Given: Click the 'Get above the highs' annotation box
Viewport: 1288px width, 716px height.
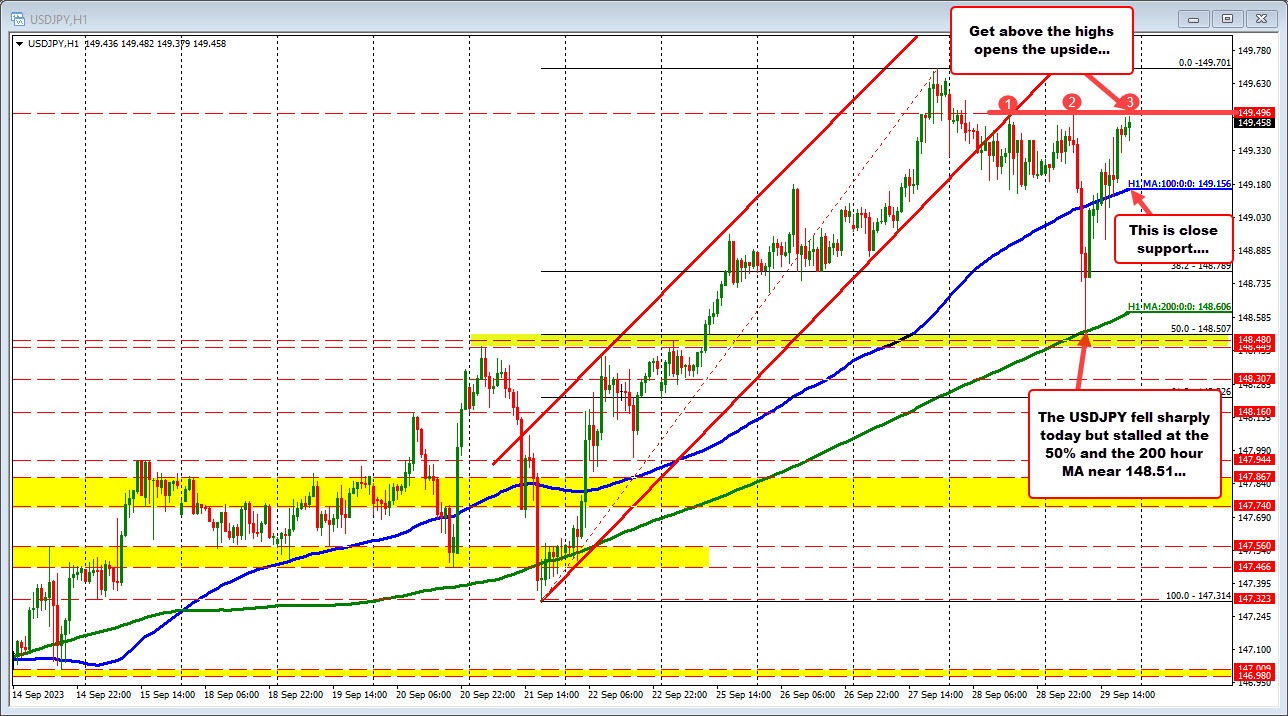Looking at the screenshot, I should [1042, 40].
